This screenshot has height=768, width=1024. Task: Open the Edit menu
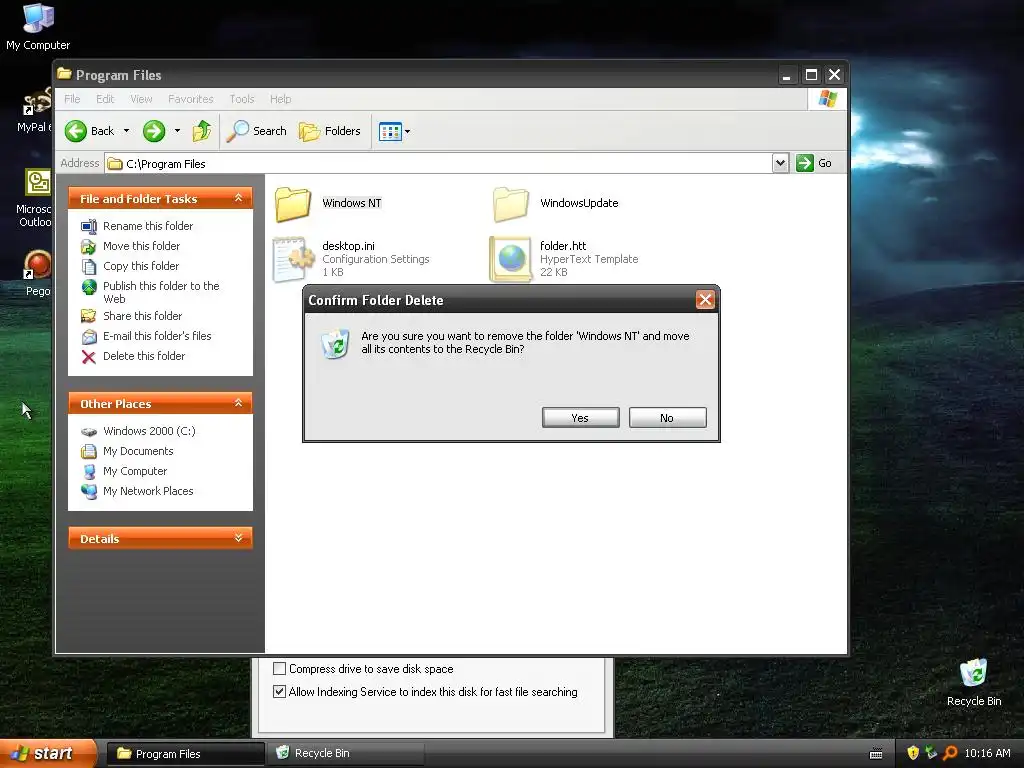pos(105,99)
